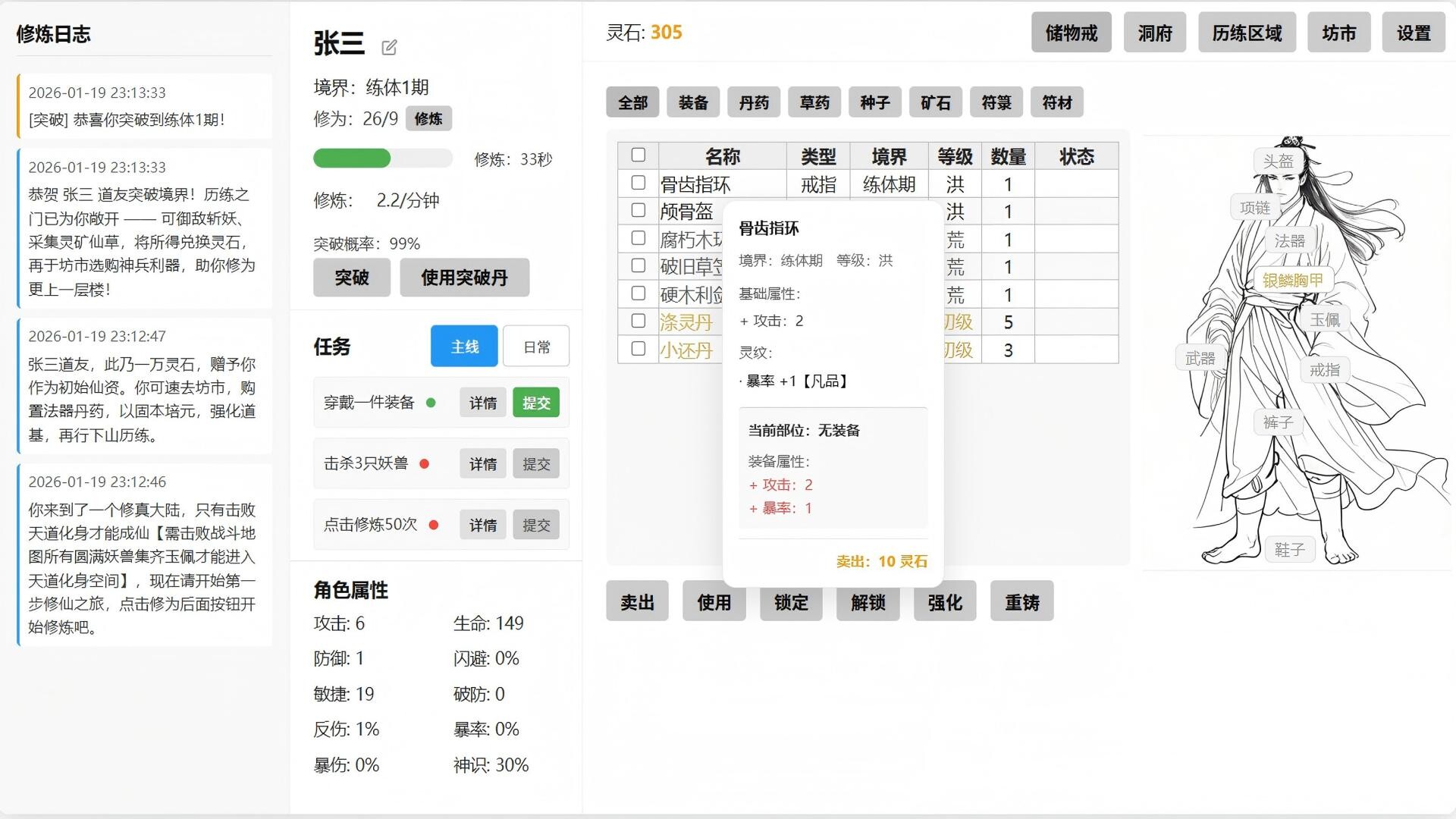Click the 项链 necklace equipment slot

[x=1257, y=206]
